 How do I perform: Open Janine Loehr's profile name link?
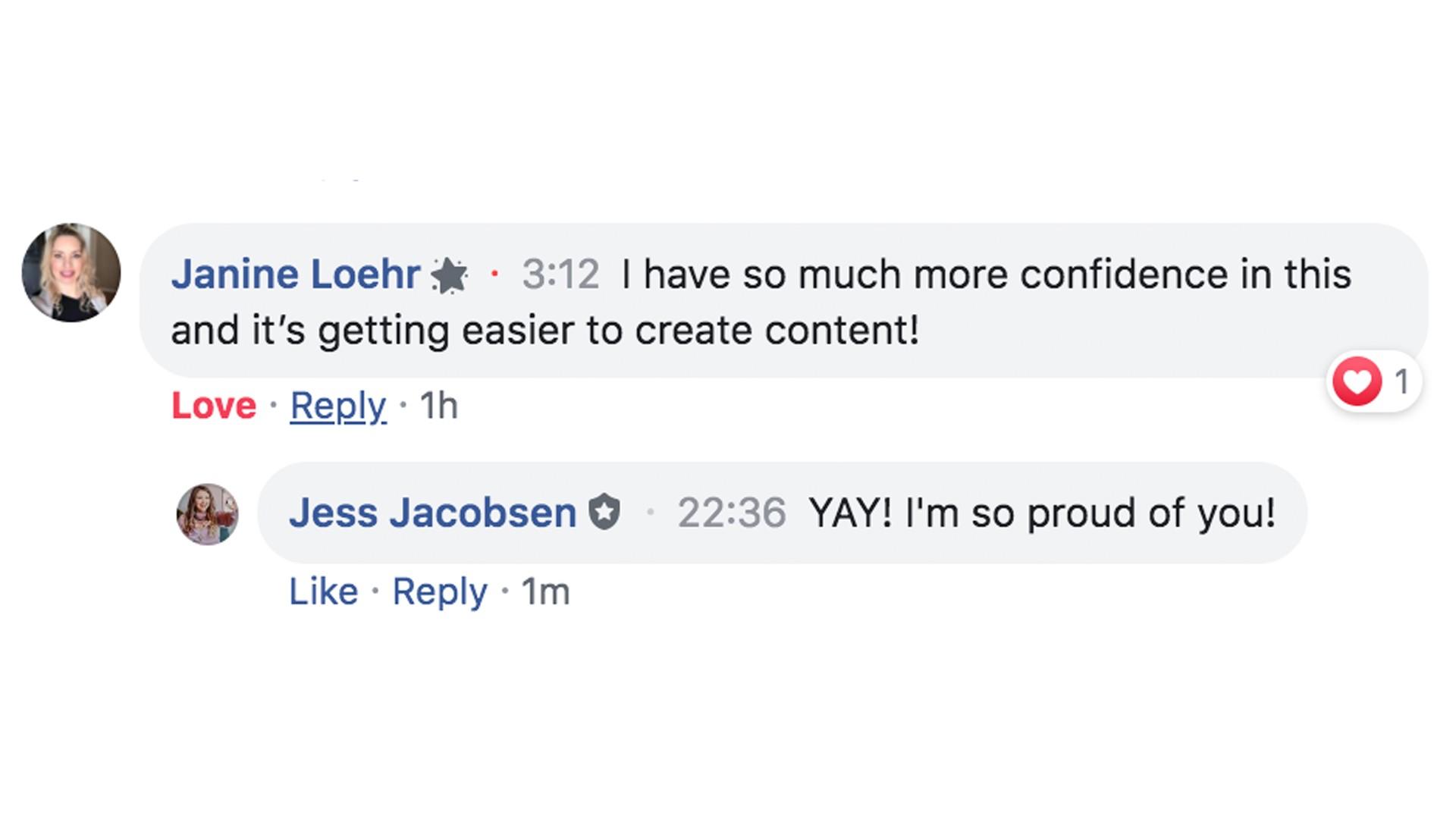click(x=295, y=274)
